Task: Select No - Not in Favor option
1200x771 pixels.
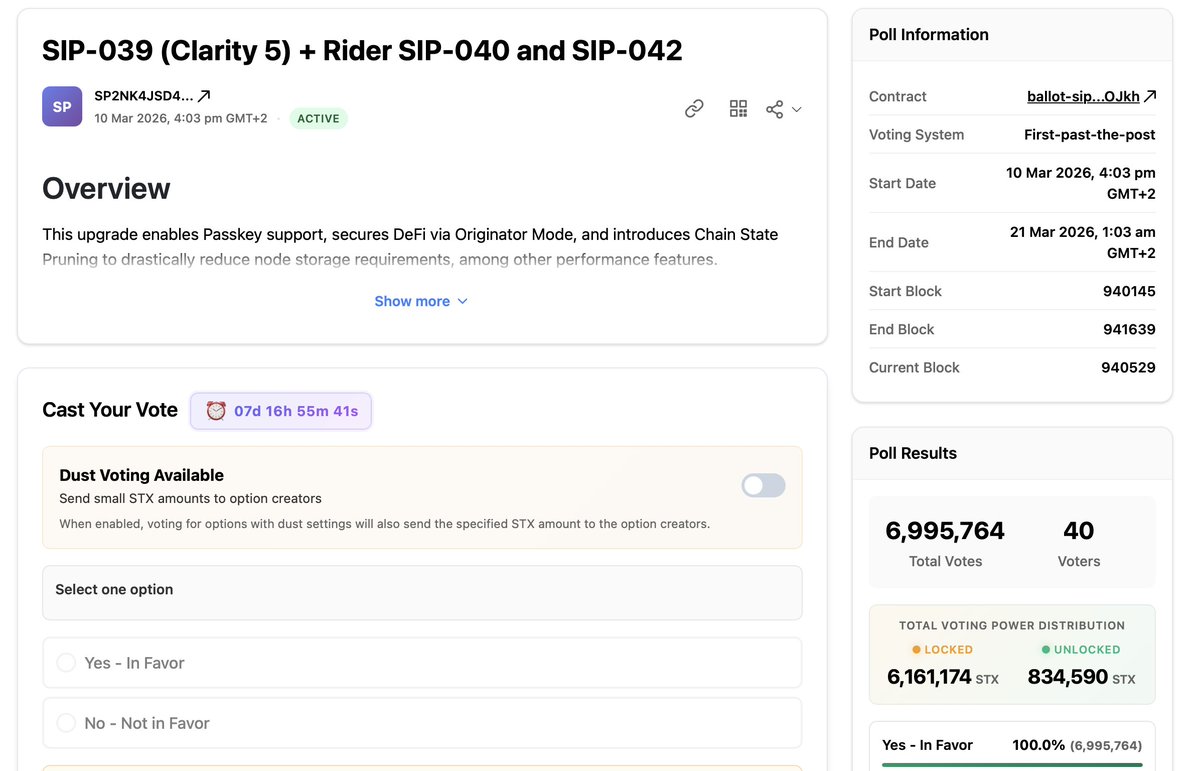Action: coord(422,723)
